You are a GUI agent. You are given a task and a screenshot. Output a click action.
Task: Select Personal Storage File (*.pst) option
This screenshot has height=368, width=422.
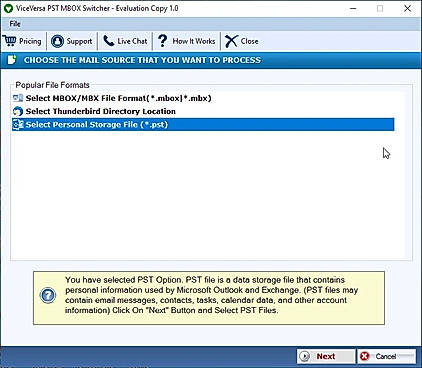click(x=203, y=124)
